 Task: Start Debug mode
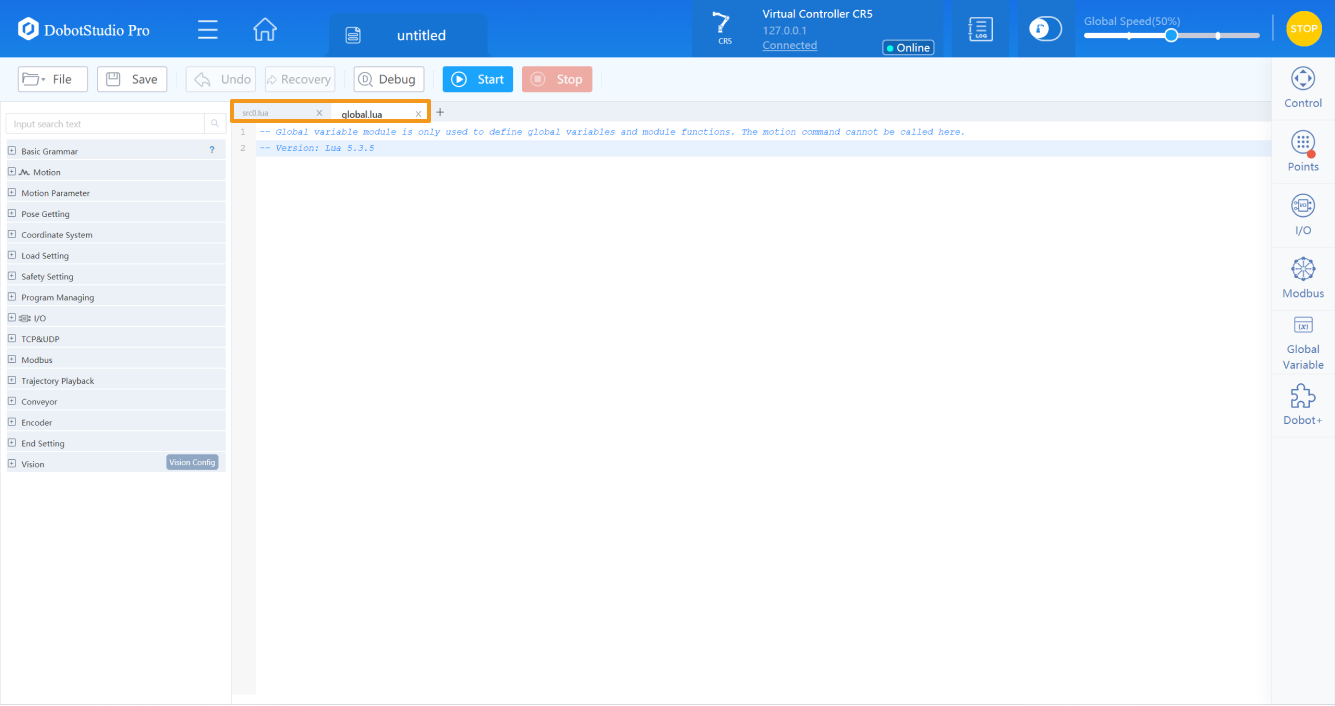[388, 79]
